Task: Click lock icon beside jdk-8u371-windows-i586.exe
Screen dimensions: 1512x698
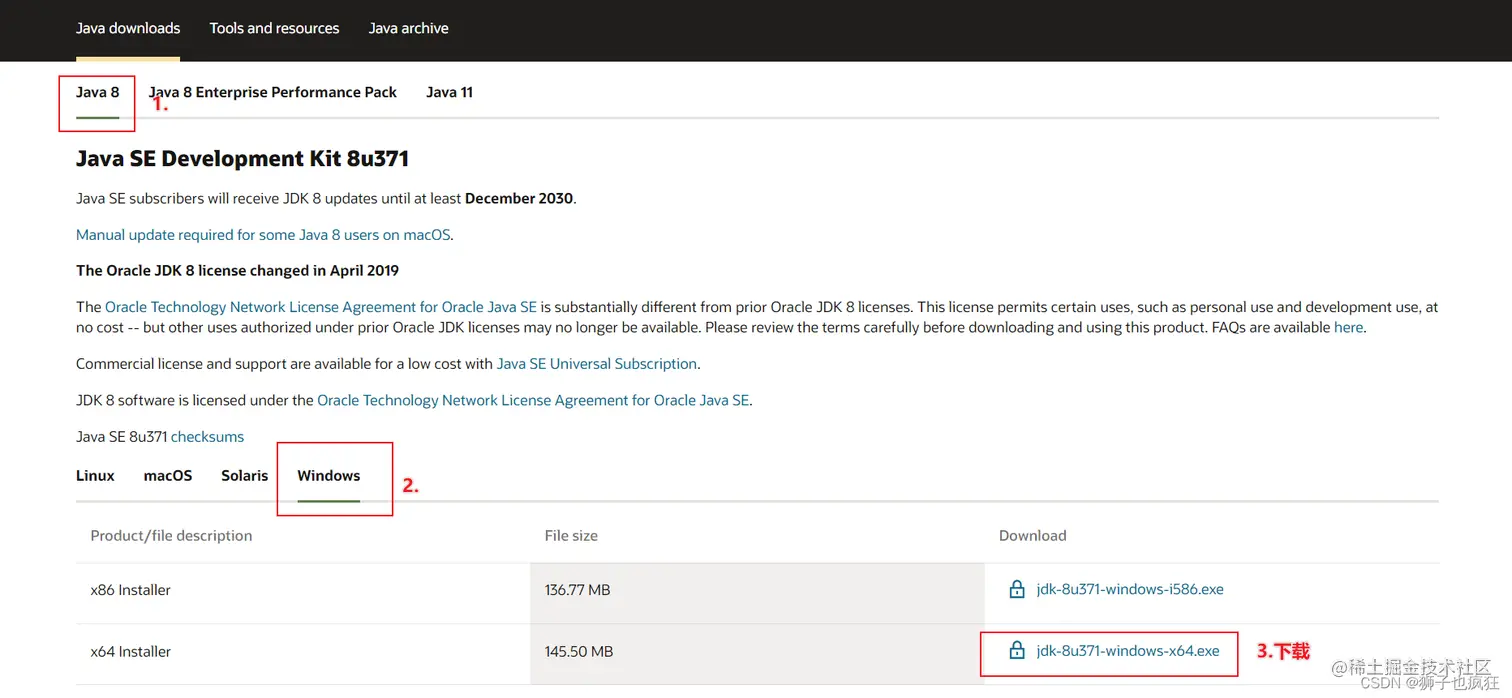Action: tap(1017, 589)
